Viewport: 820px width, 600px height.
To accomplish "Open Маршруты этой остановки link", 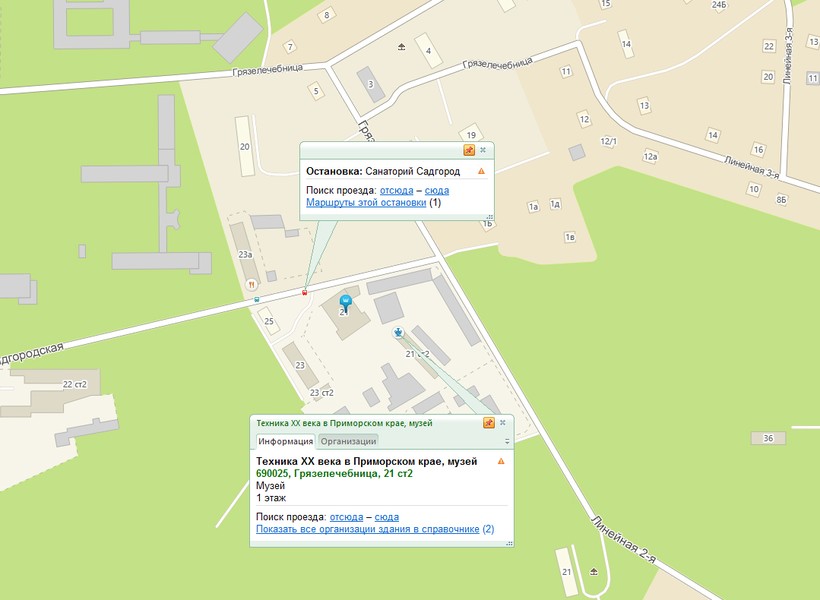I will click(x=366, y=202).
